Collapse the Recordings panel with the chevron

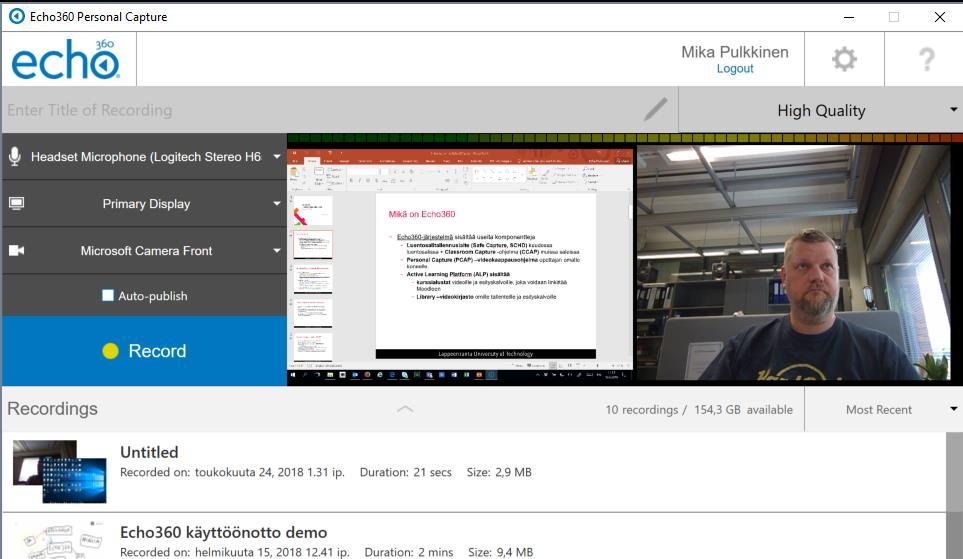point(405,409)
